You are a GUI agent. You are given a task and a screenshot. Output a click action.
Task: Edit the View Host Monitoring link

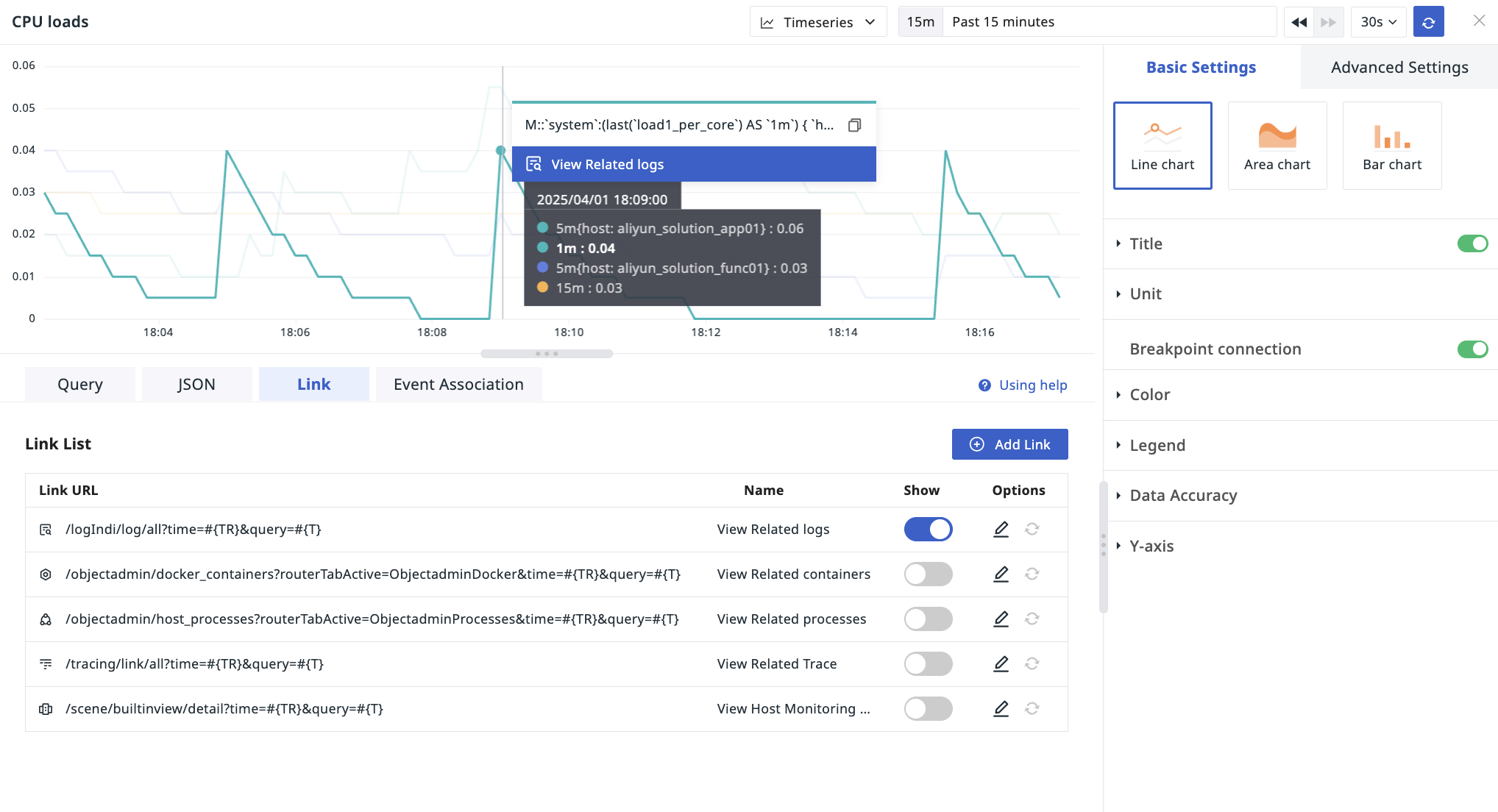coord(1001,708)
